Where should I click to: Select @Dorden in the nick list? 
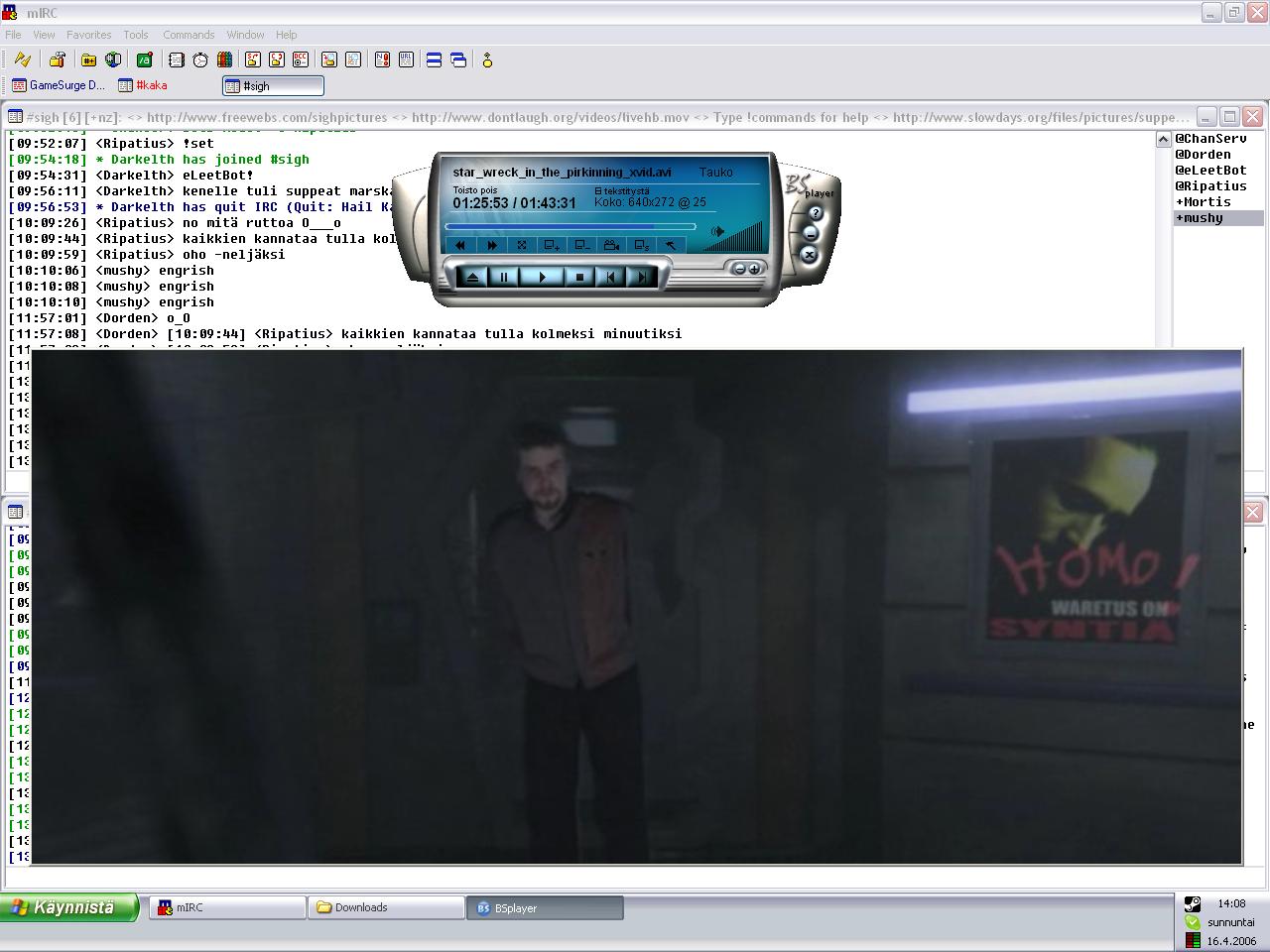1203,155
